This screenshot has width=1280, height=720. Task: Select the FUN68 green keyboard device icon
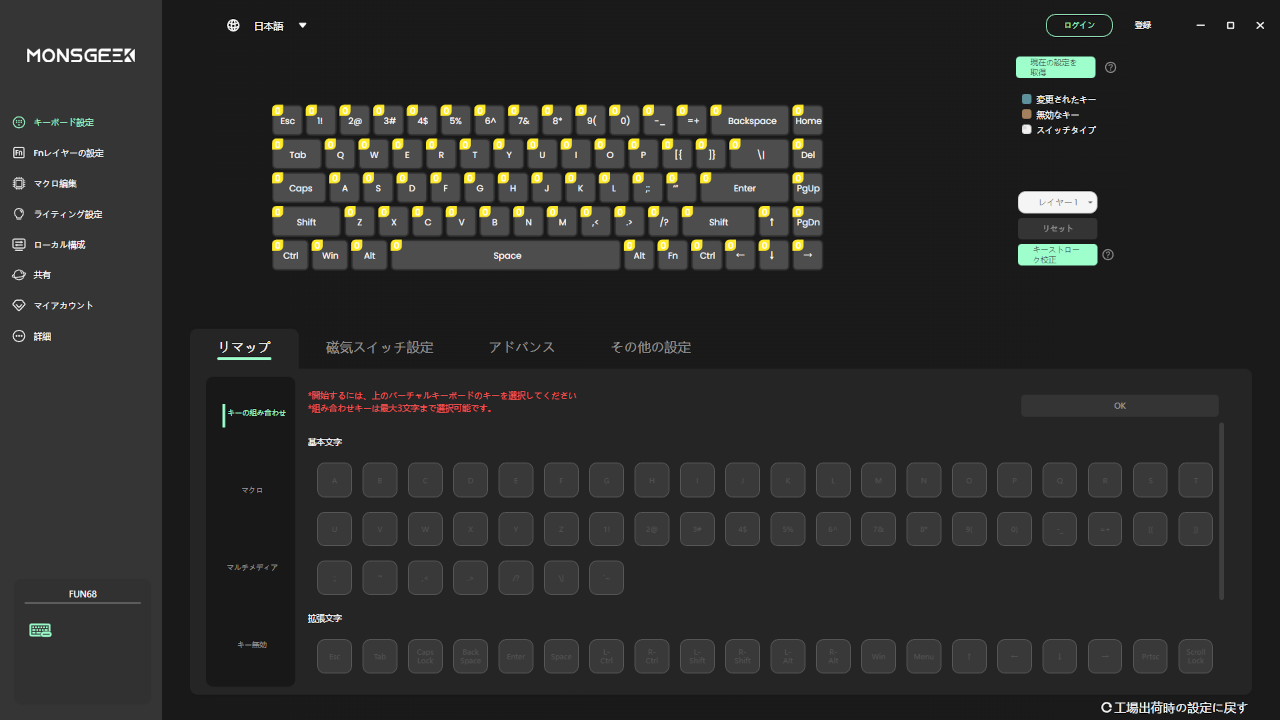(40, 630)
